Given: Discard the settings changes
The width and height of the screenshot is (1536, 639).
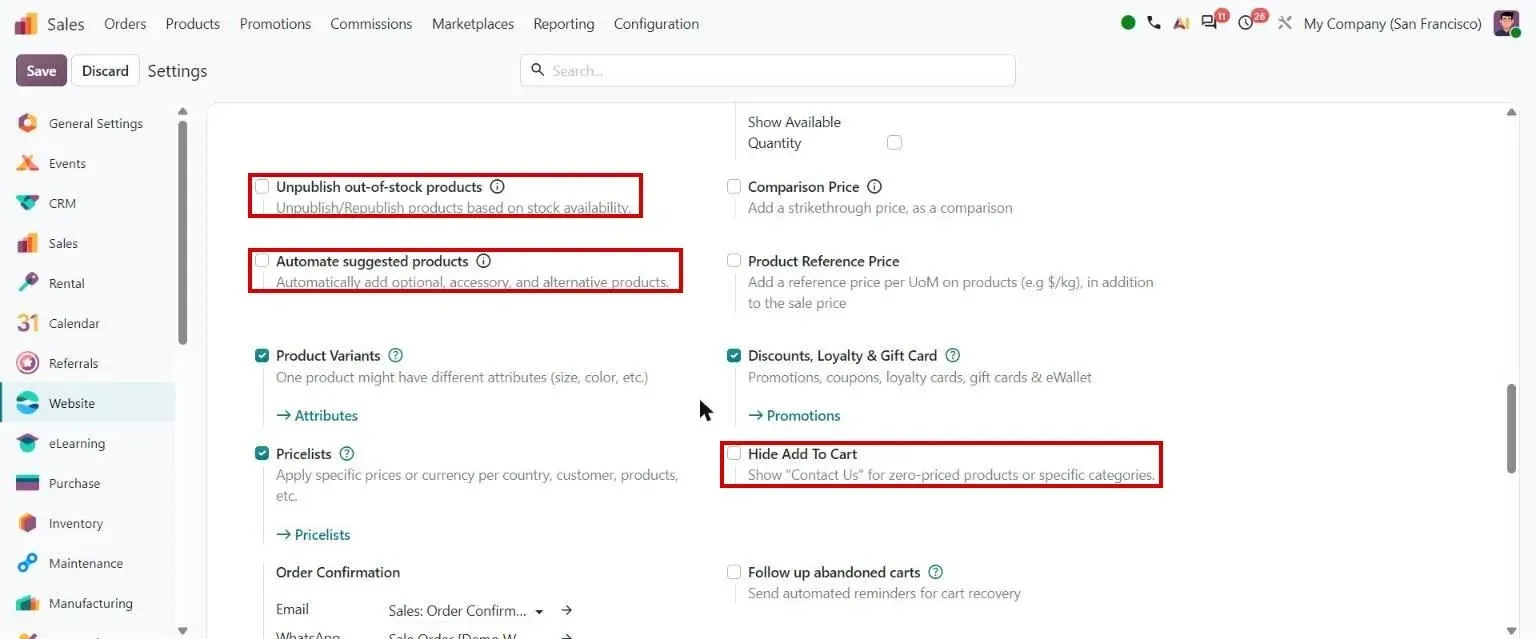Looking at the screenshot, I should coord(105,70).
